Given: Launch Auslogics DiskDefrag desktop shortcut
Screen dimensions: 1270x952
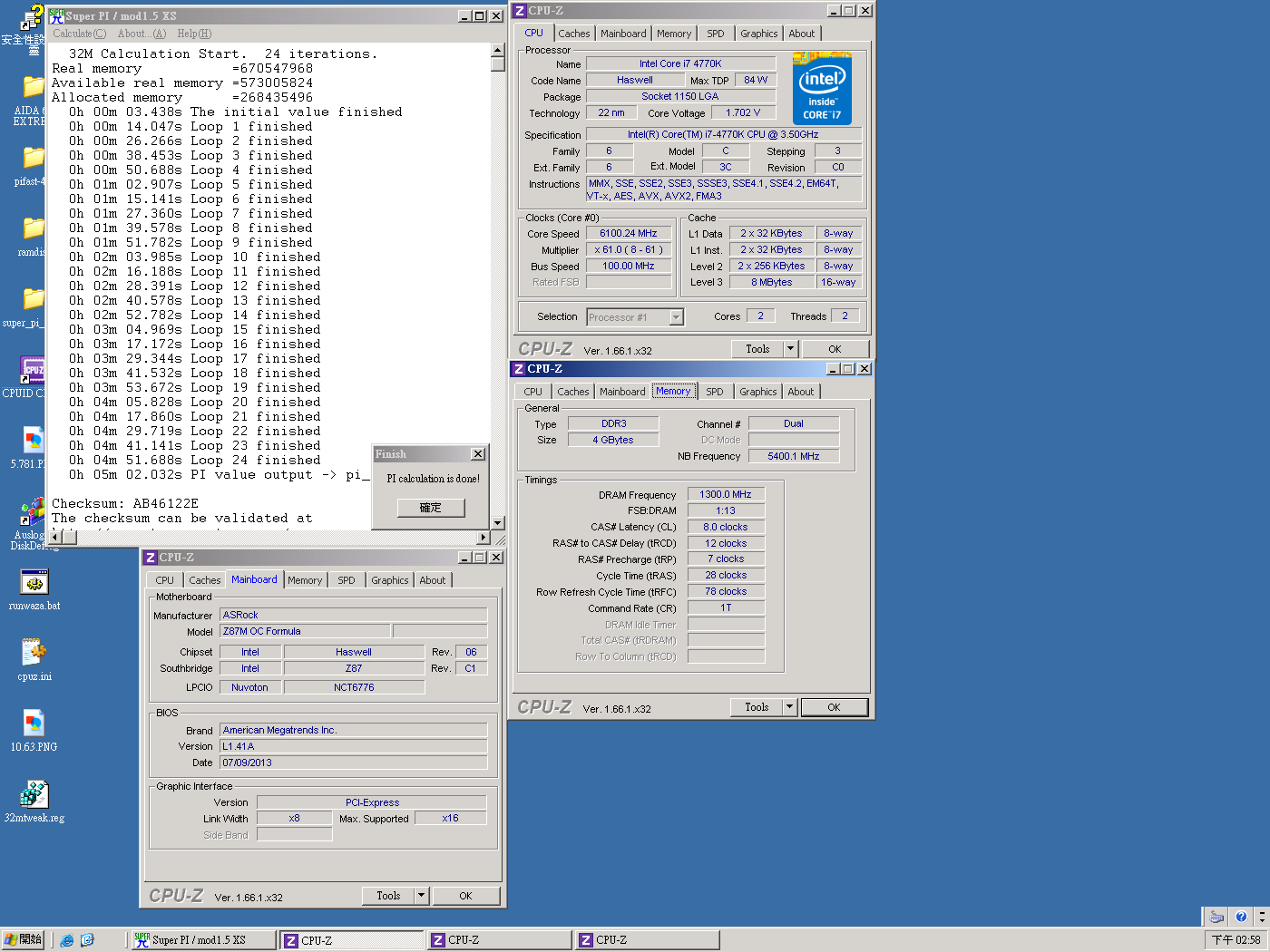Looking at the screenshot, I should click(x=34, y=511).
